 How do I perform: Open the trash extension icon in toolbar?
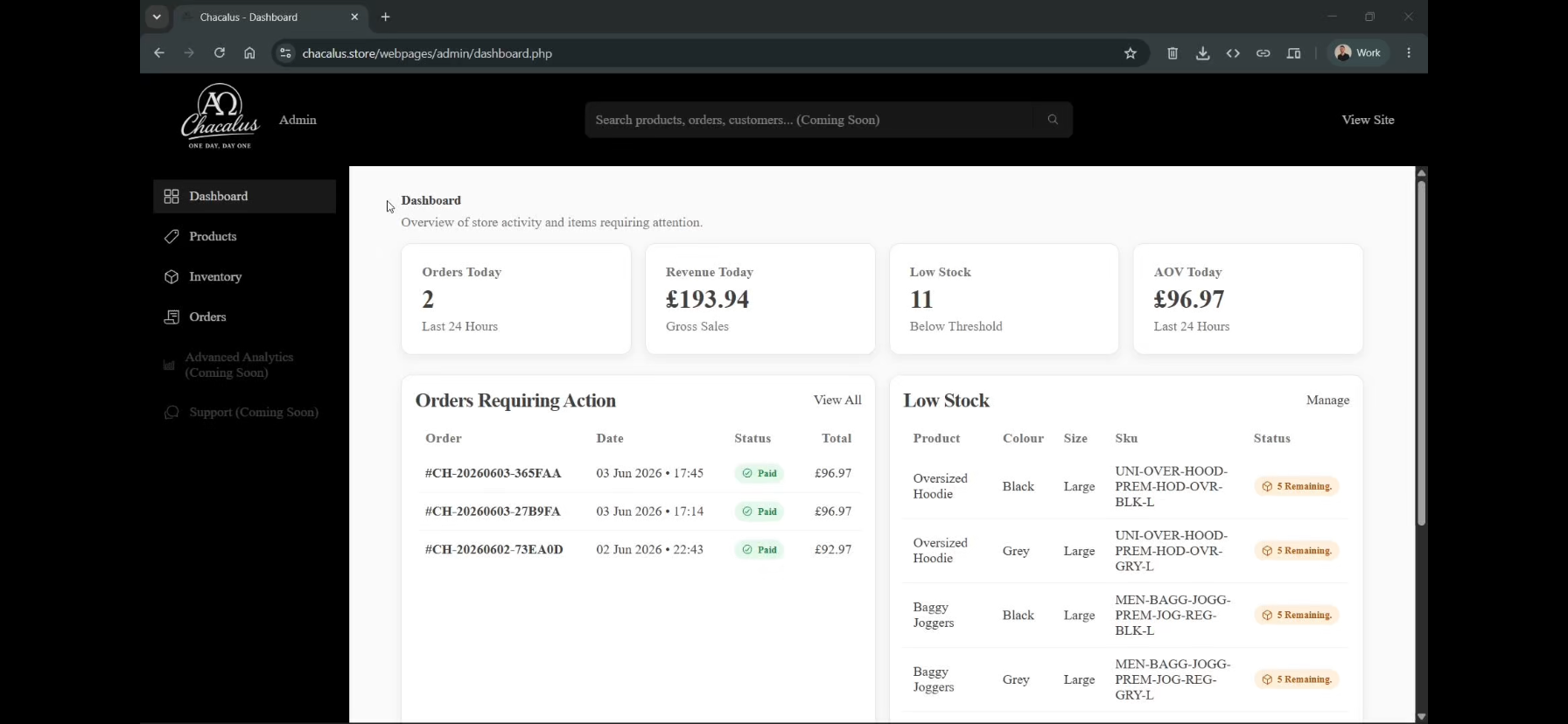pos(1172,53)
